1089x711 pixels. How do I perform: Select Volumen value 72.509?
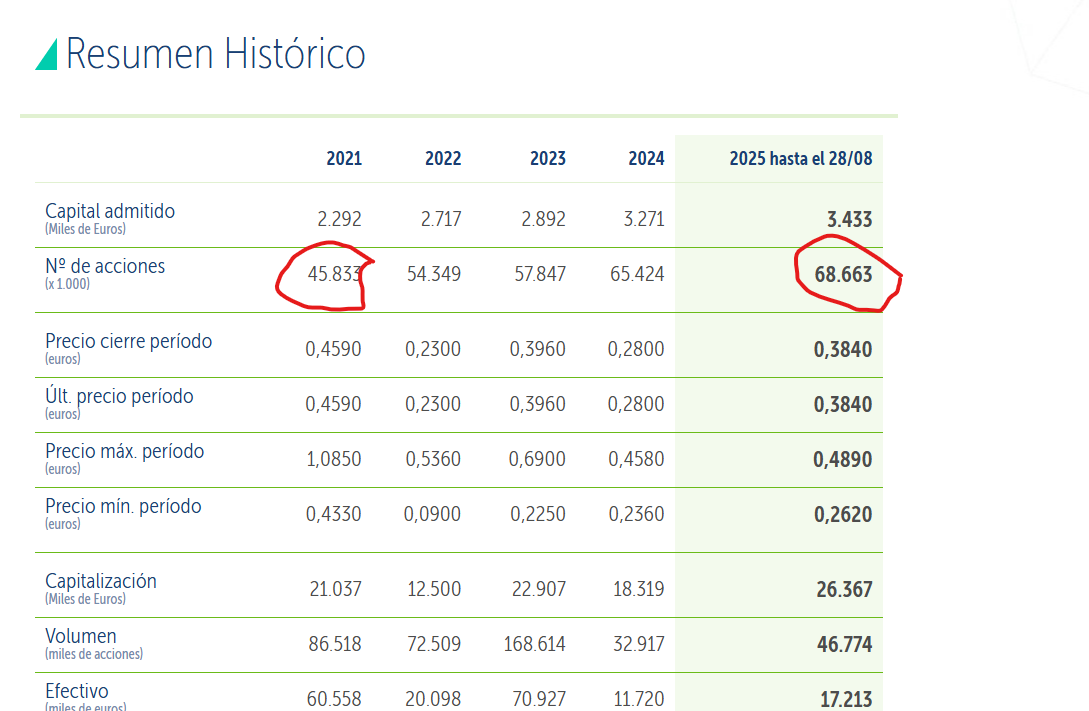click(434, 643)
